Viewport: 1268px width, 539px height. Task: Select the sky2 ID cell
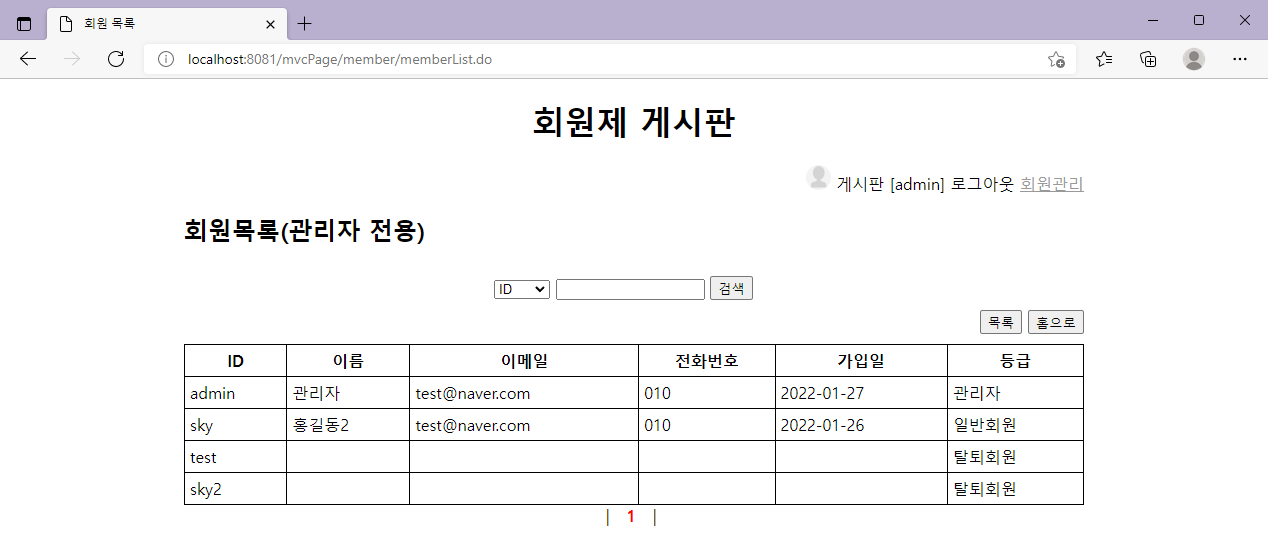point(236,489)
